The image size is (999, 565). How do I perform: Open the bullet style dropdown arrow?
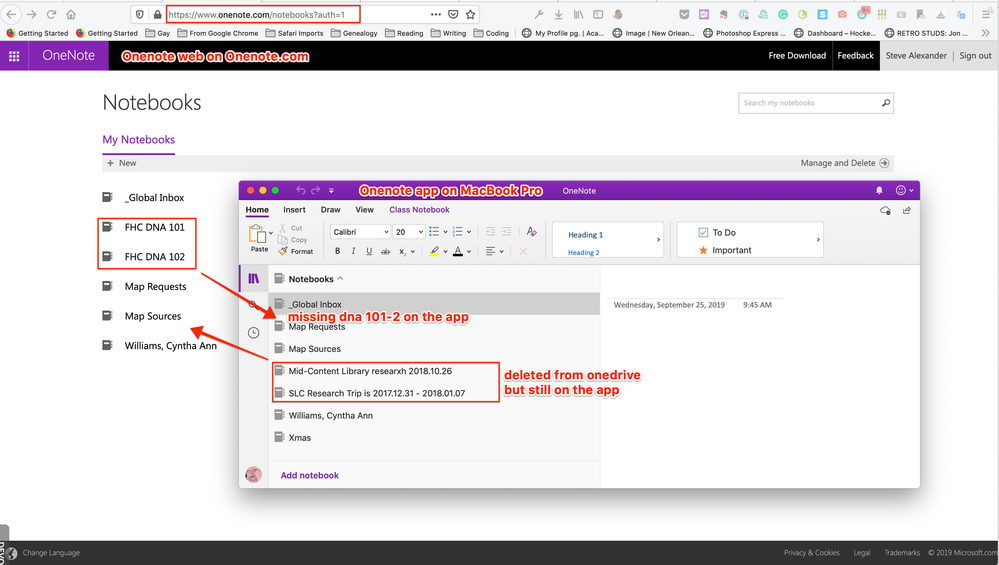click(445, 232)
